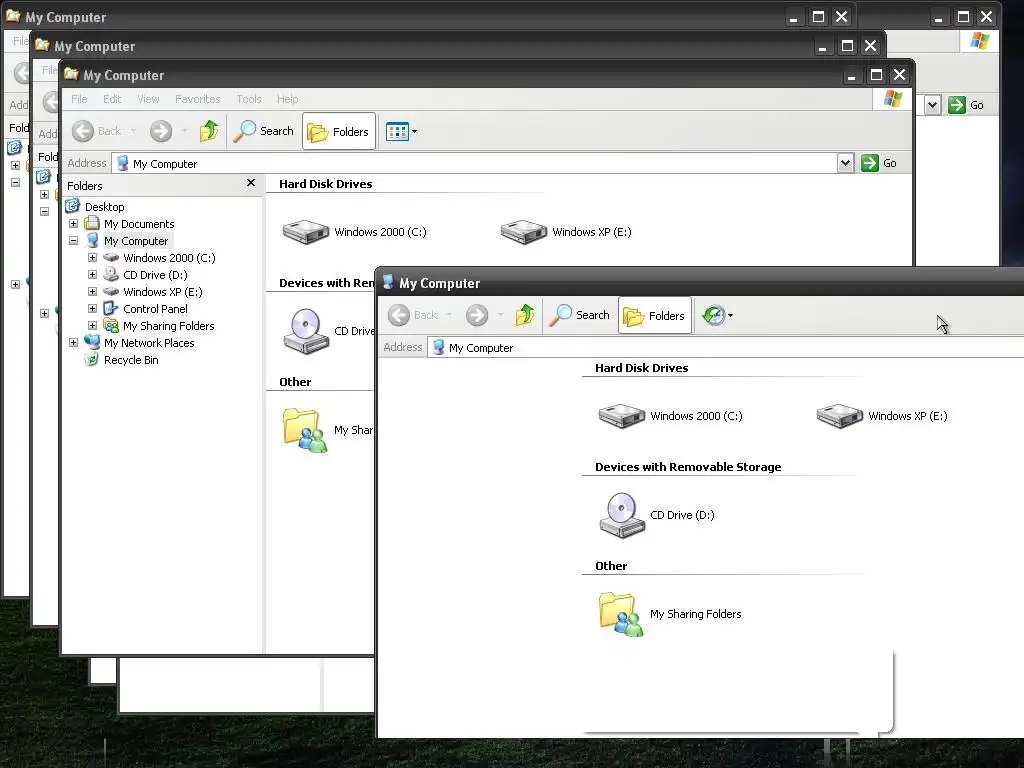Select My Network Places in folder tree

coord(149,343)
